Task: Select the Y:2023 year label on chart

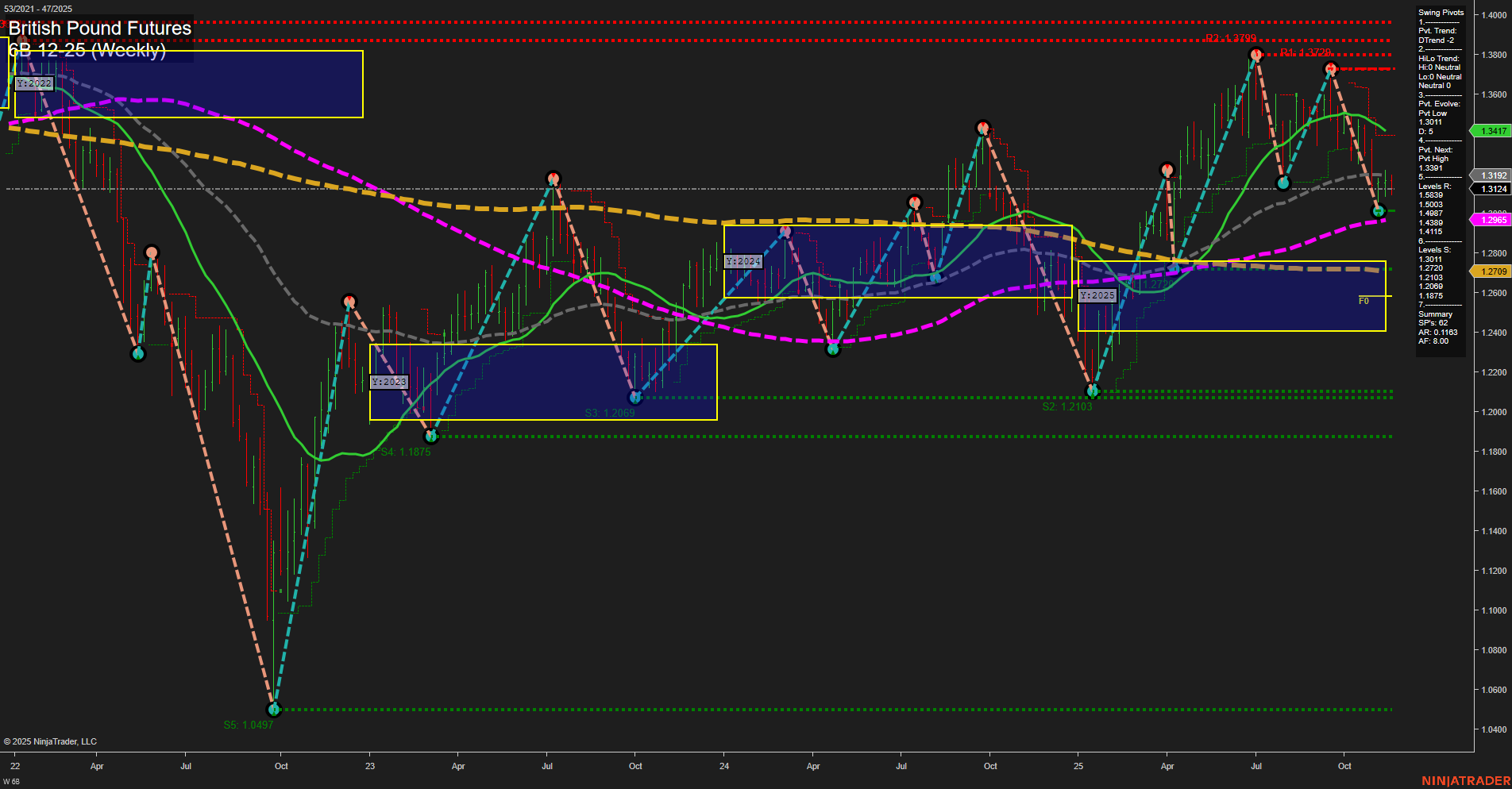Action: (388, 381)
